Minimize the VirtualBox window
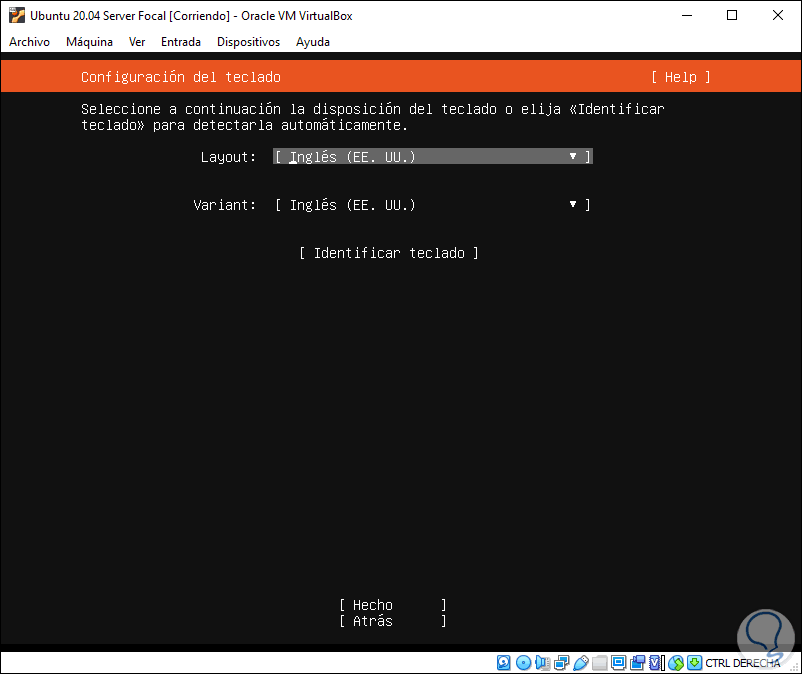The width and height of the screenshot is (802, 674). coord(687,15)
